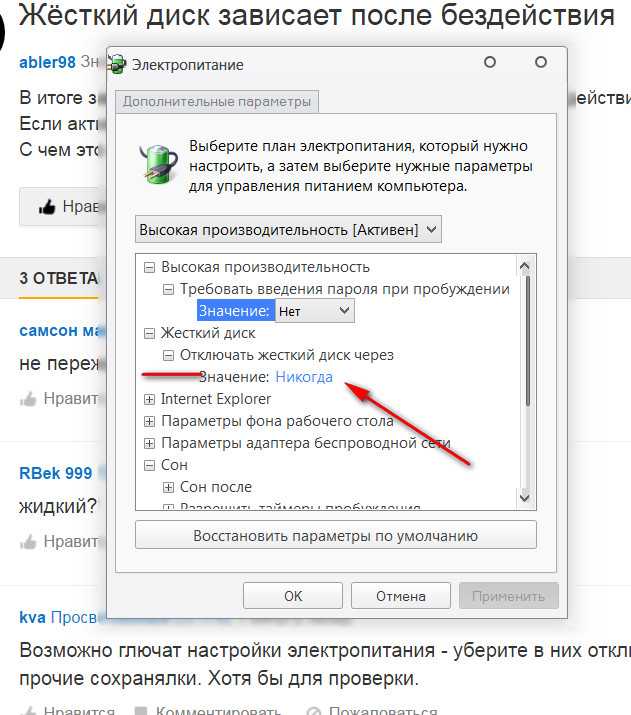The height and width of the screenshot is (715, 631).
Task: Click the left title-bar circle button of dialog
Action: (490, 62)
